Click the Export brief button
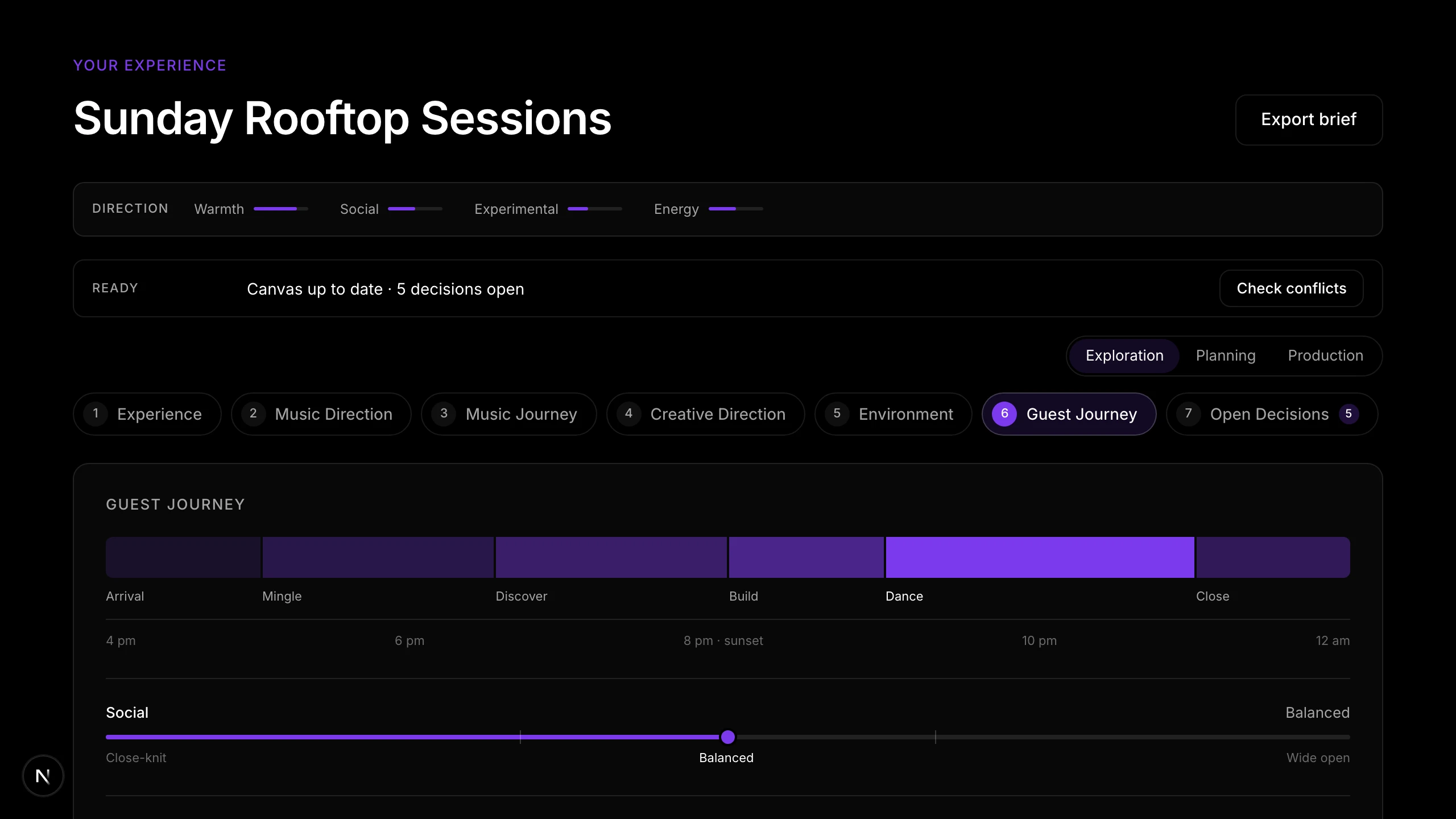Viewport: 1456px width, 819px height. click(1309, 119)
